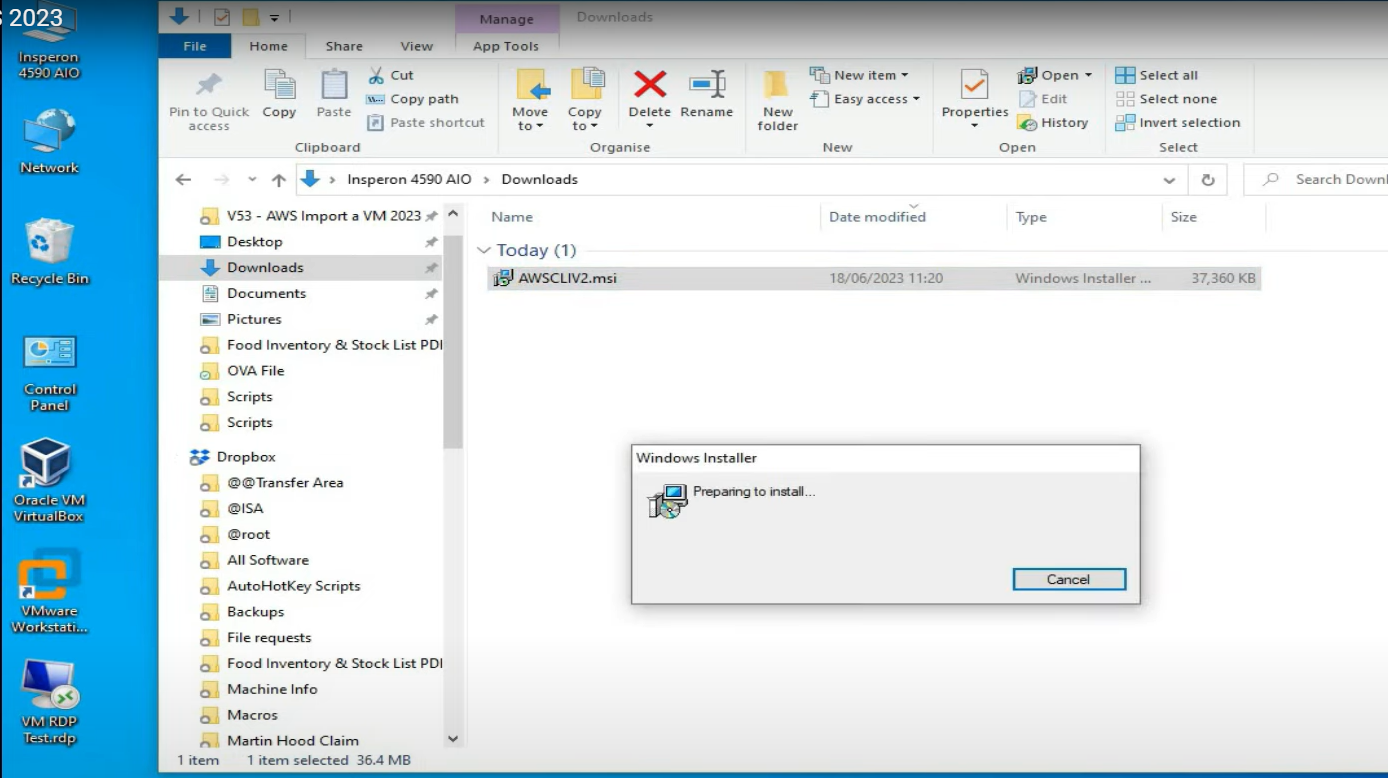Click Copy path in Clipboard group

pyautogui.click(x=413, y=99)
